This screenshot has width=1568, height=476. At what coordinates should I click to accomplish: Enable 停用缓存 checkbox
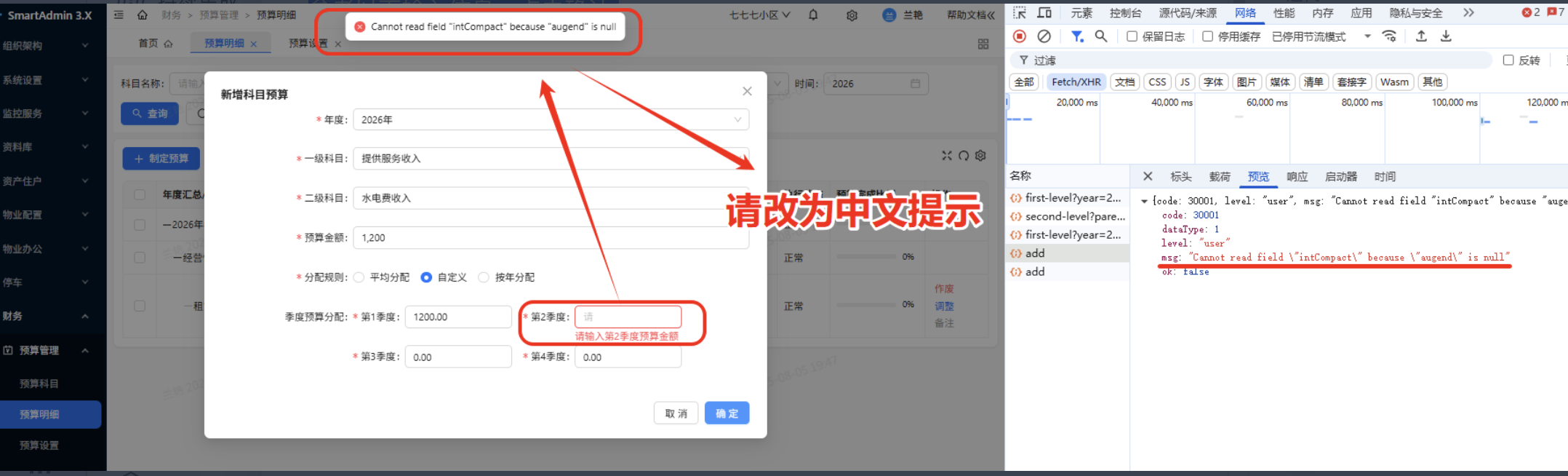coord(1208,36)
